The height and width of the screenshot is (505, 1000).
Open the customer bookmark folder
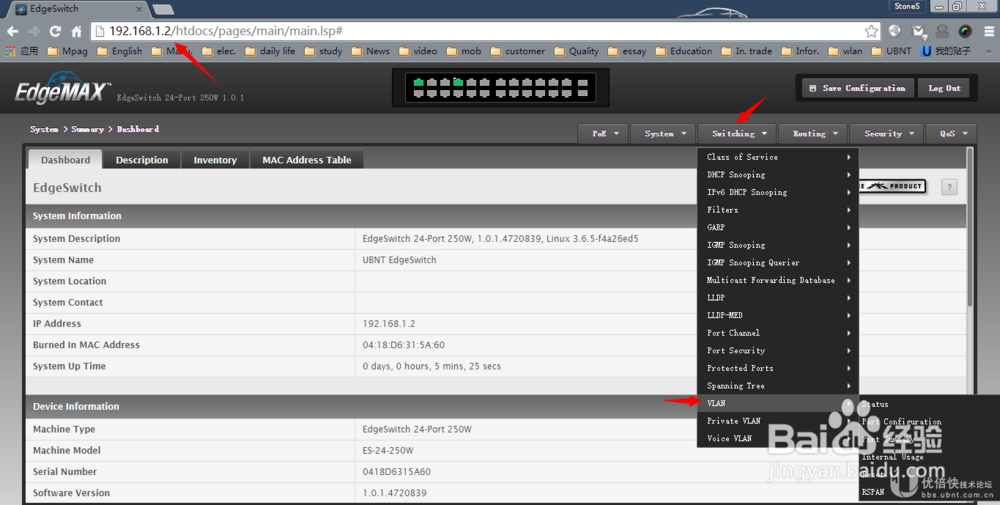[x=517, y=51]
